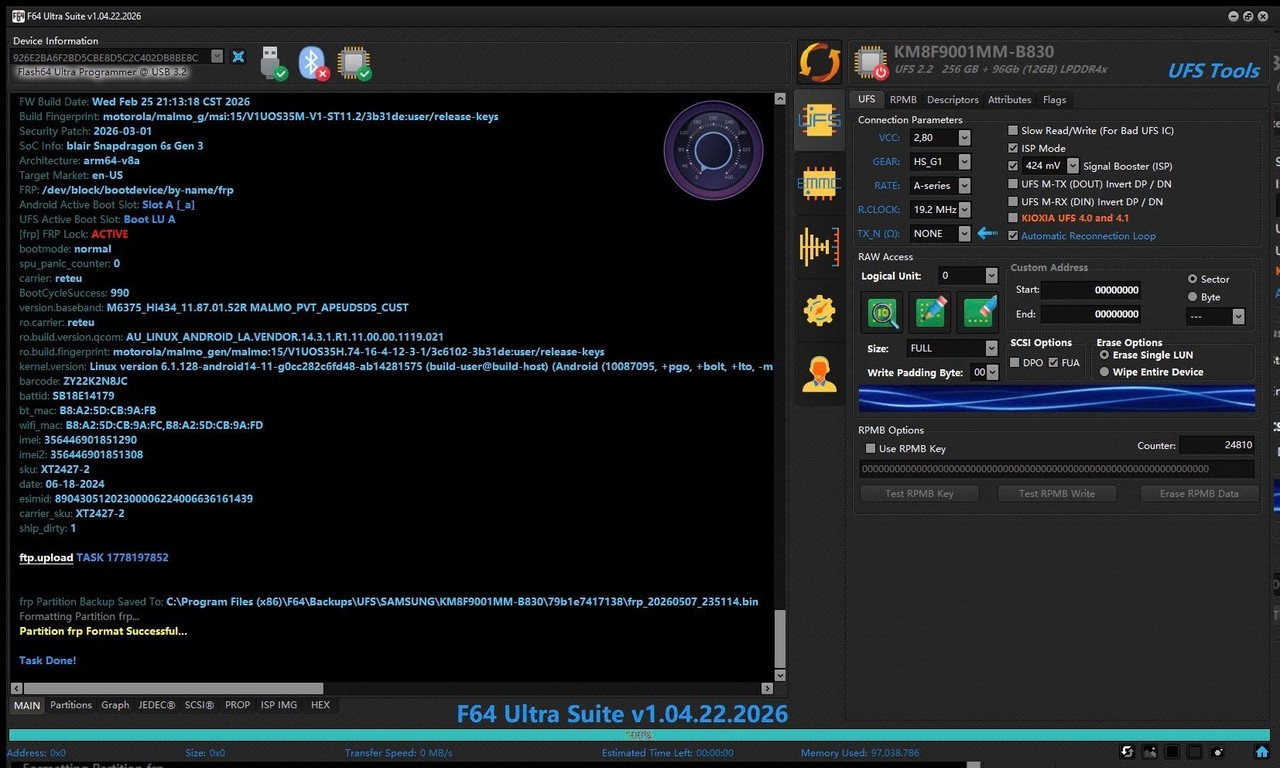Select the Sector address mode
1280x768 pixels.
point(1192,279)
